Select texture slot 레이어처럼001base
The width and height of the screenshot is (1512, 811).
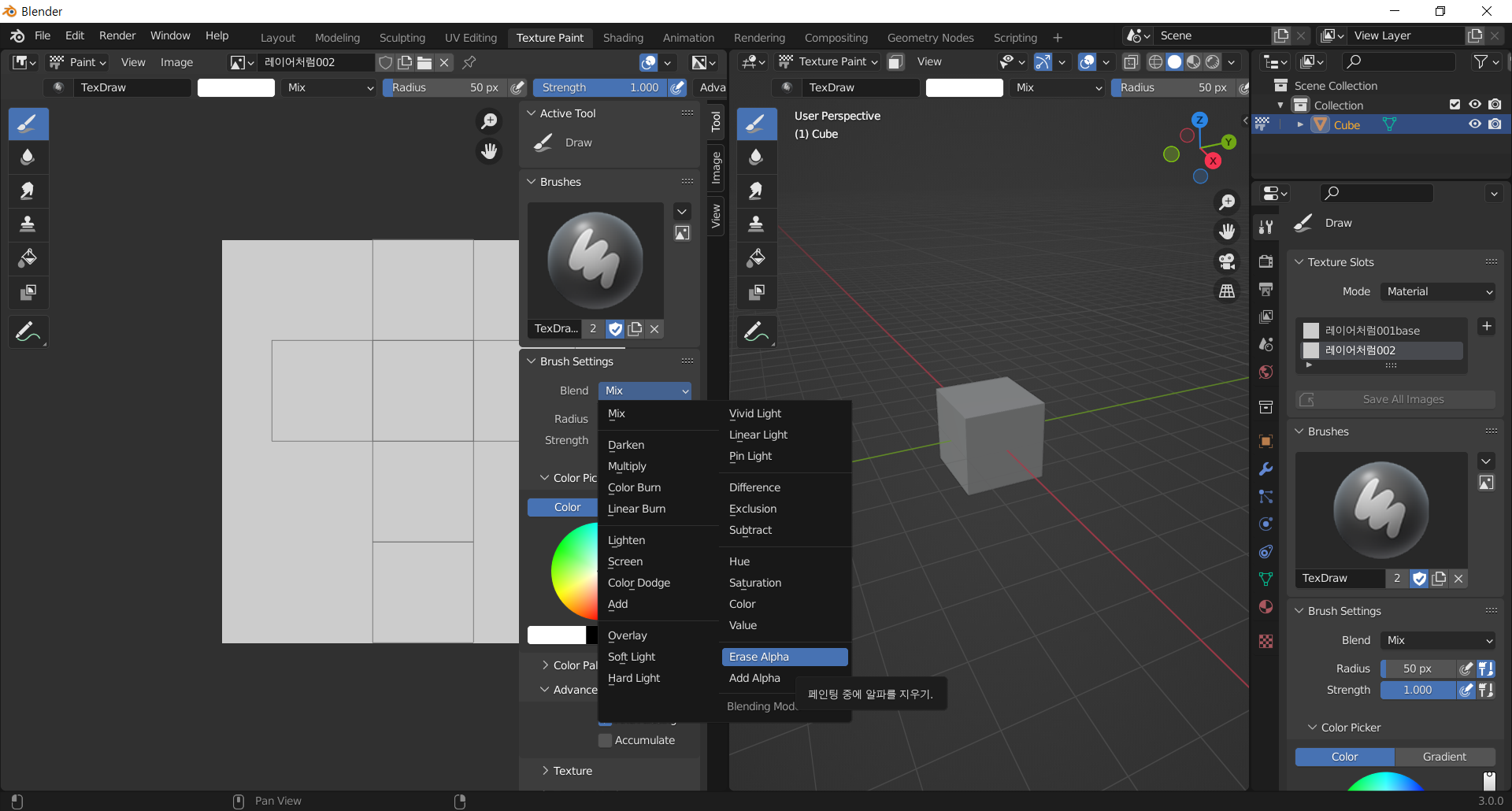point(1381,331)
